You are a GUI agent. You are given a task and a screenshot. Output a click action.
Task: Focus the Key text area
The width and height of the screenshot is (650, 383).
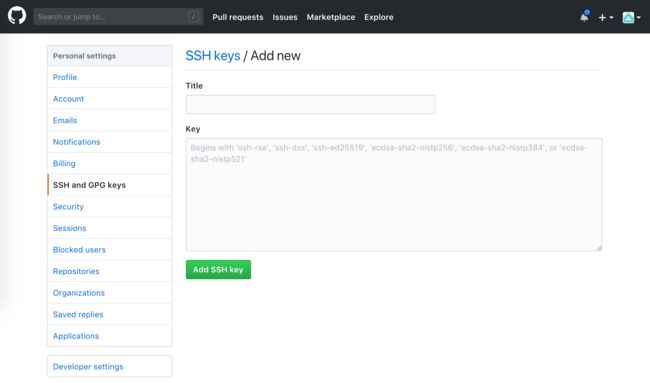(x=394, y=195)
